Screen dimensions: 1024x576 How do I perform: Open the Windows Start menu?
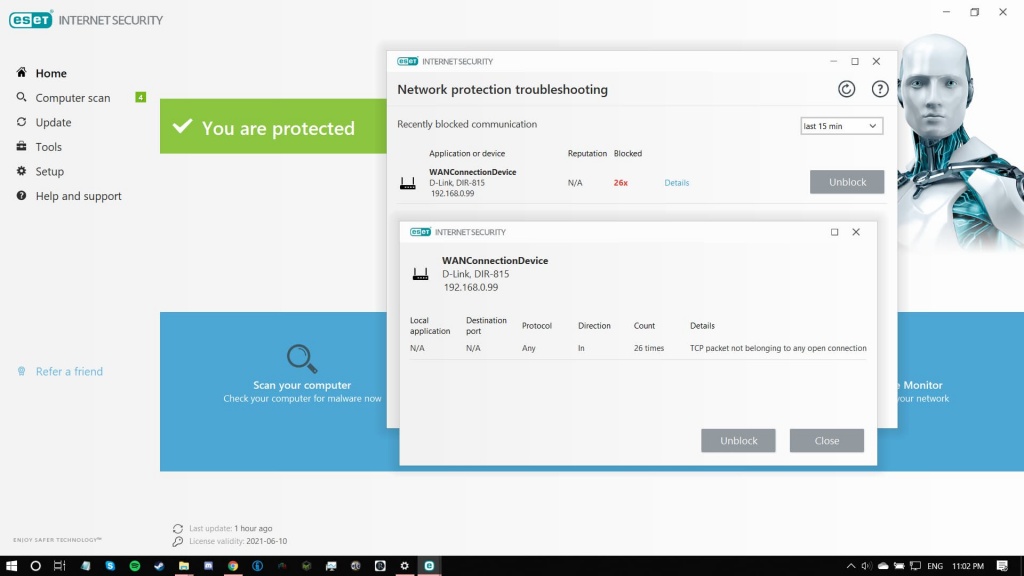(x=10, y=565)
